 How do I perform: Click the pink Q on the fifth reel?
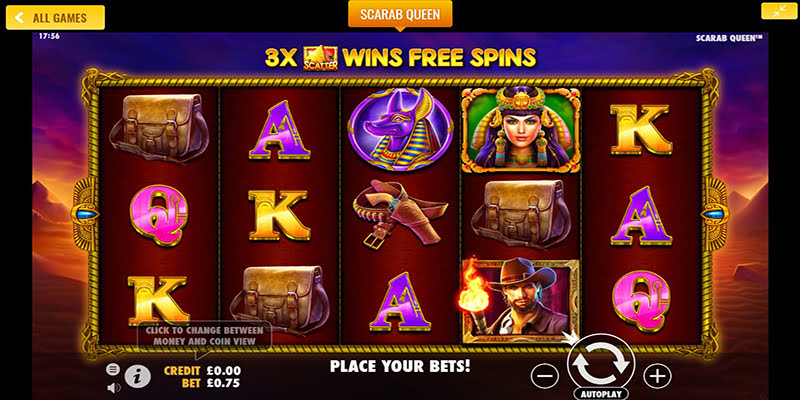[x=641, y=301]
